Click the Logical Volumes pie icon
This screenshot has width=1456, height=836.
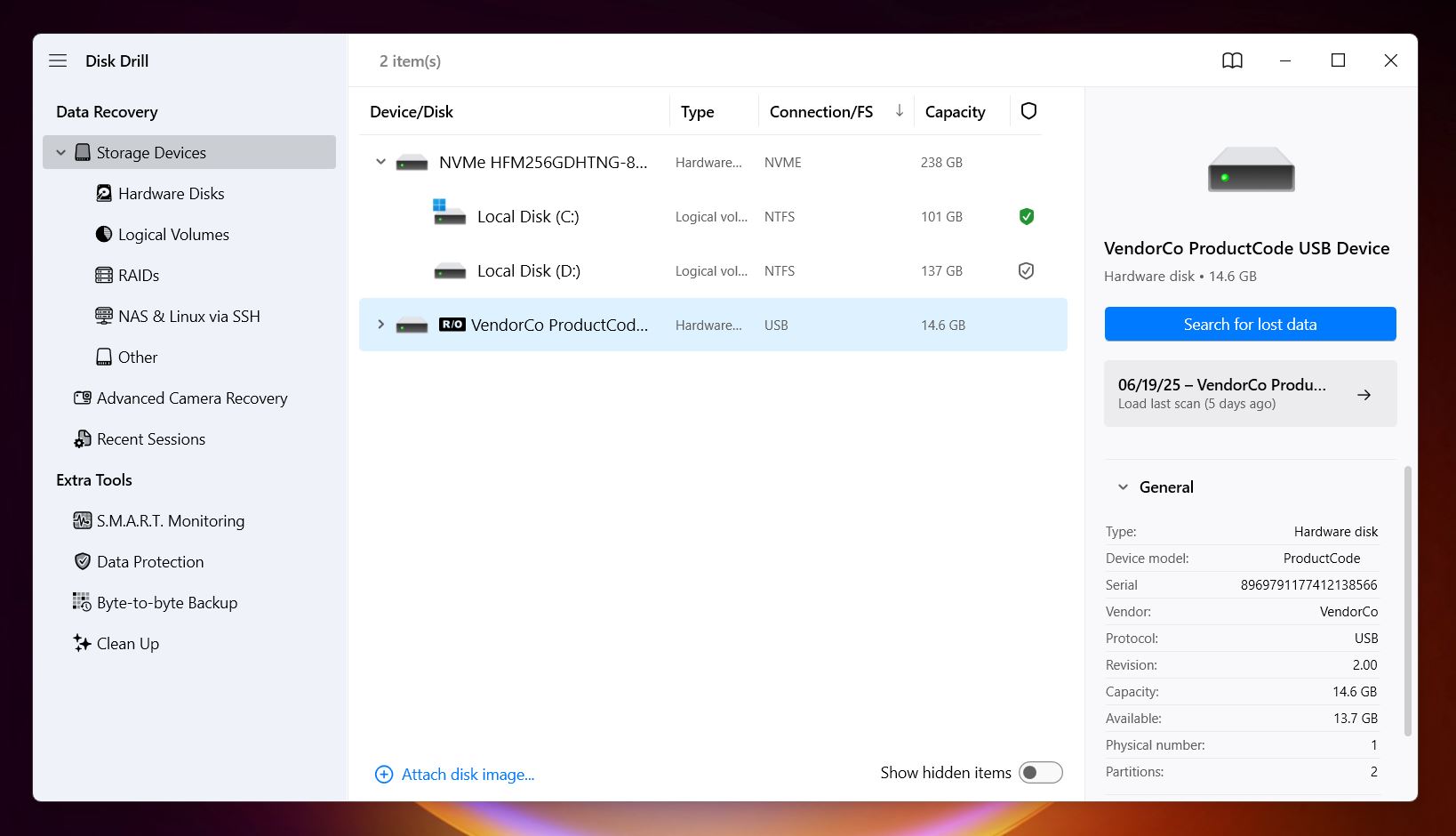click(x=104, y=234)
